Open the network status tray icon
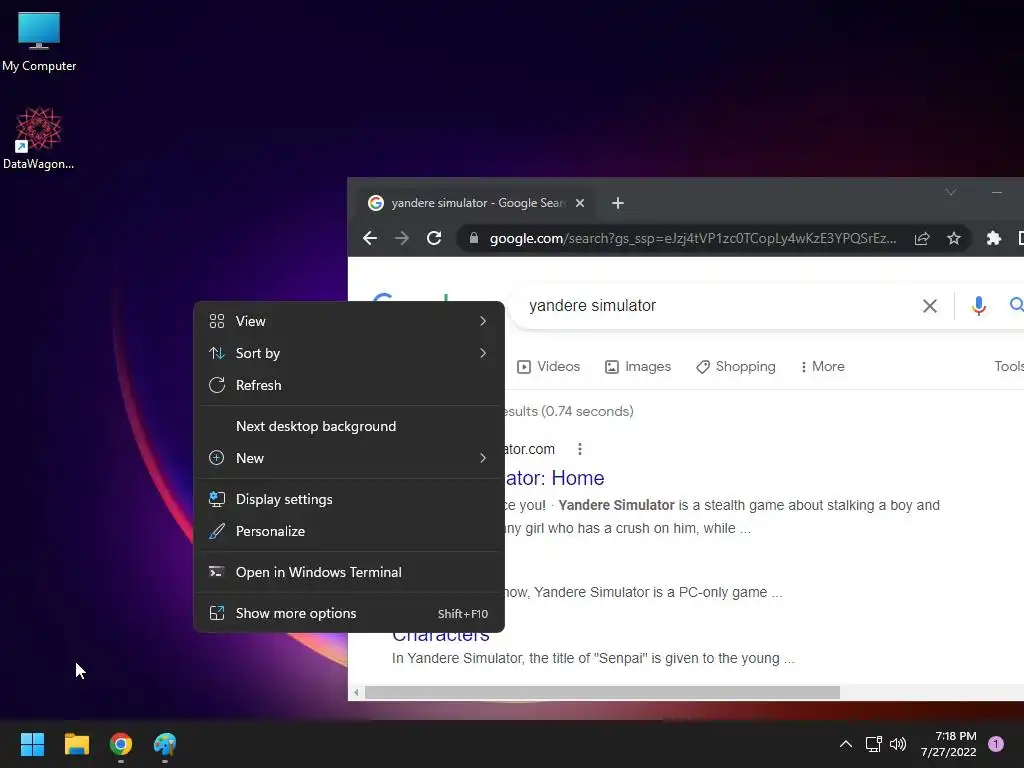 (x=873, y=744)
